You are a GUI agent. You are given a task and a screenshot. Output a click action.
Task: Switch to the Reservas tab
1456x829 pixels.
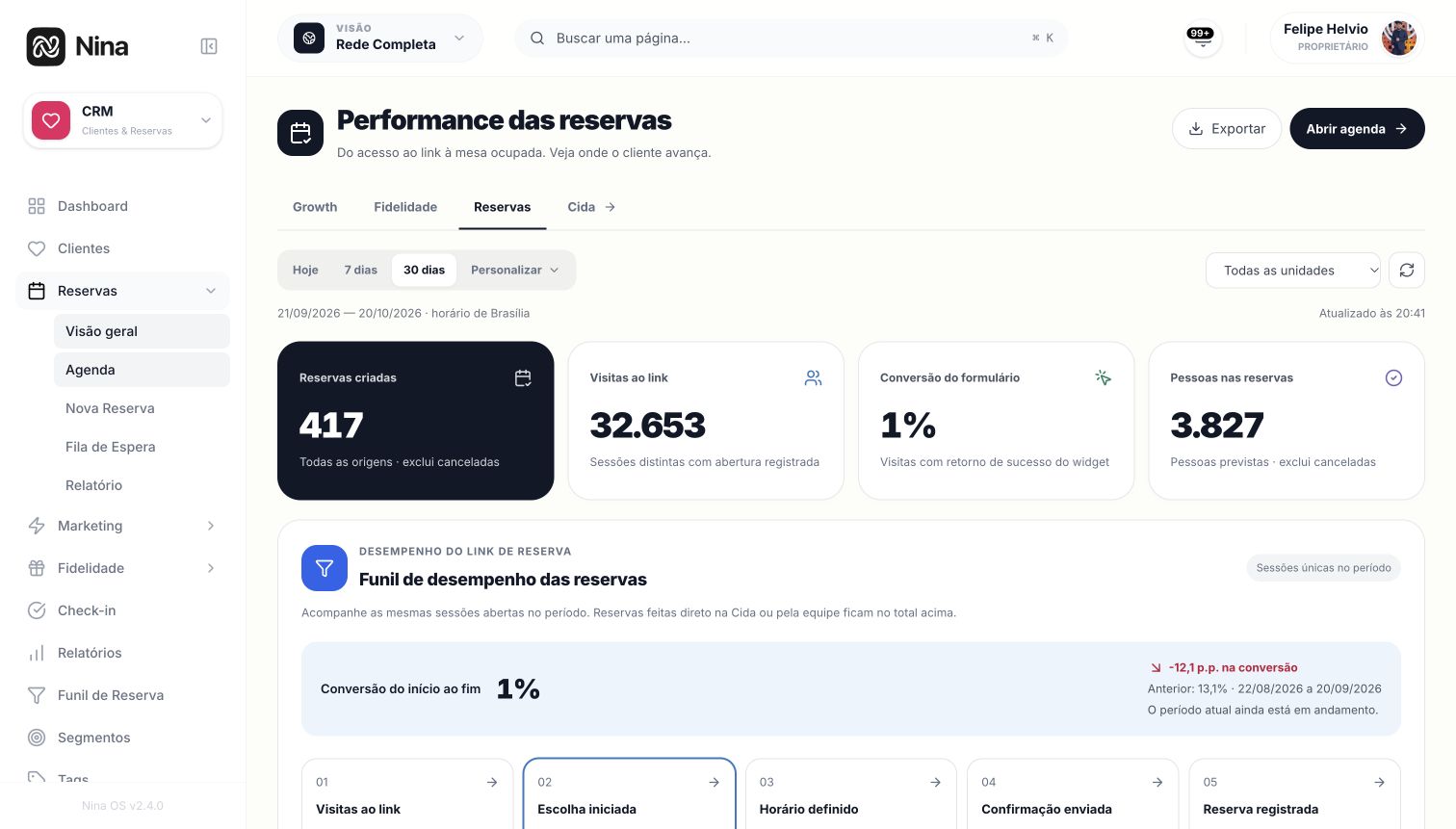(x=503, y=207)
